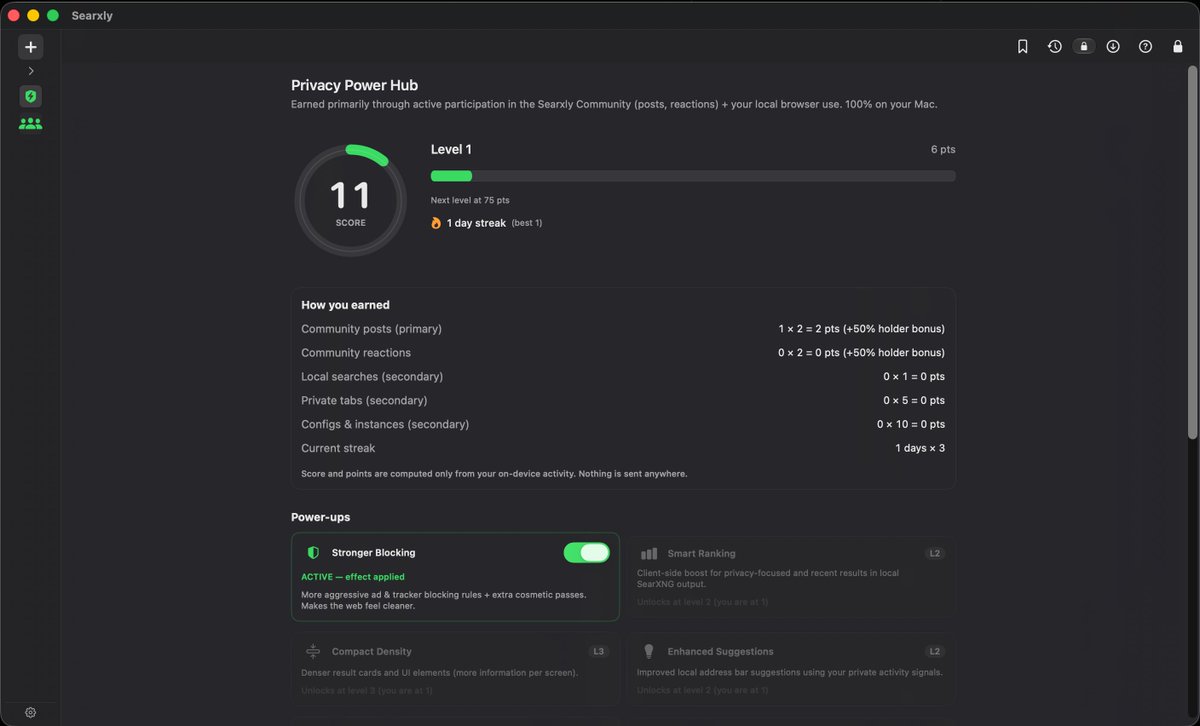This screenshot has height=726, width=1200.
Task: Open the Privacy Power Hub shield icon
Action: coord(31,97)
